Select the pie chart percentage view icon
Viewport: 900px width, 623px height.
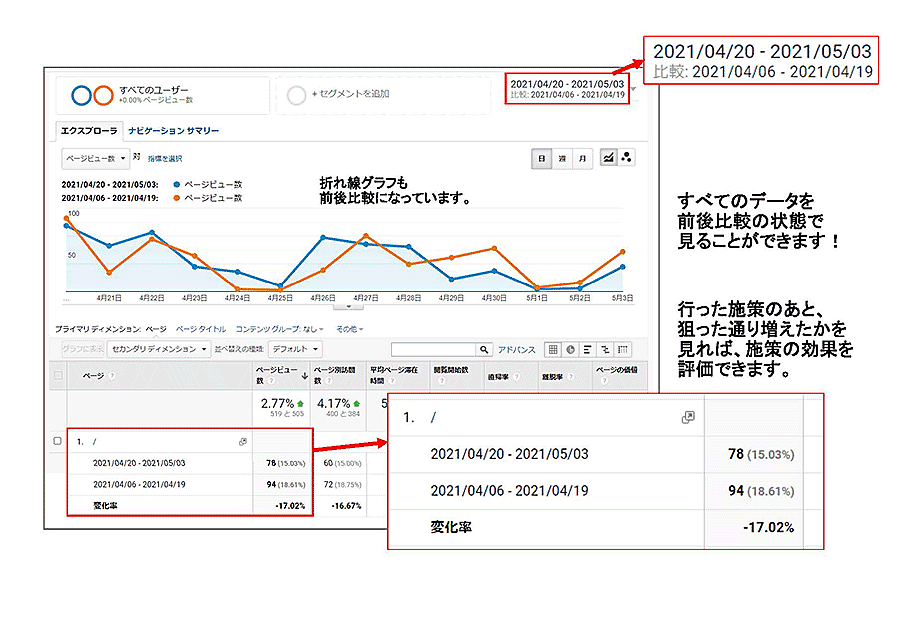[570, 349]
